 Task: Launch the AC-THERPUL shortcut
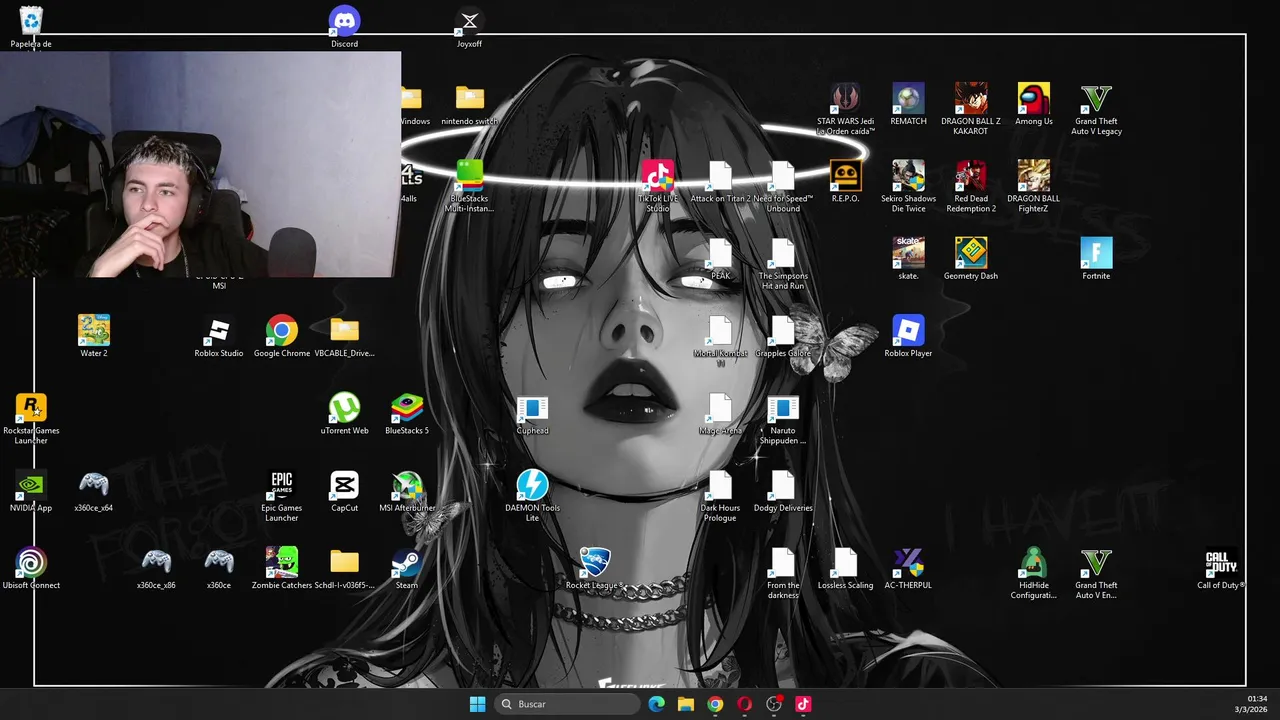click(x=908, y=569)
